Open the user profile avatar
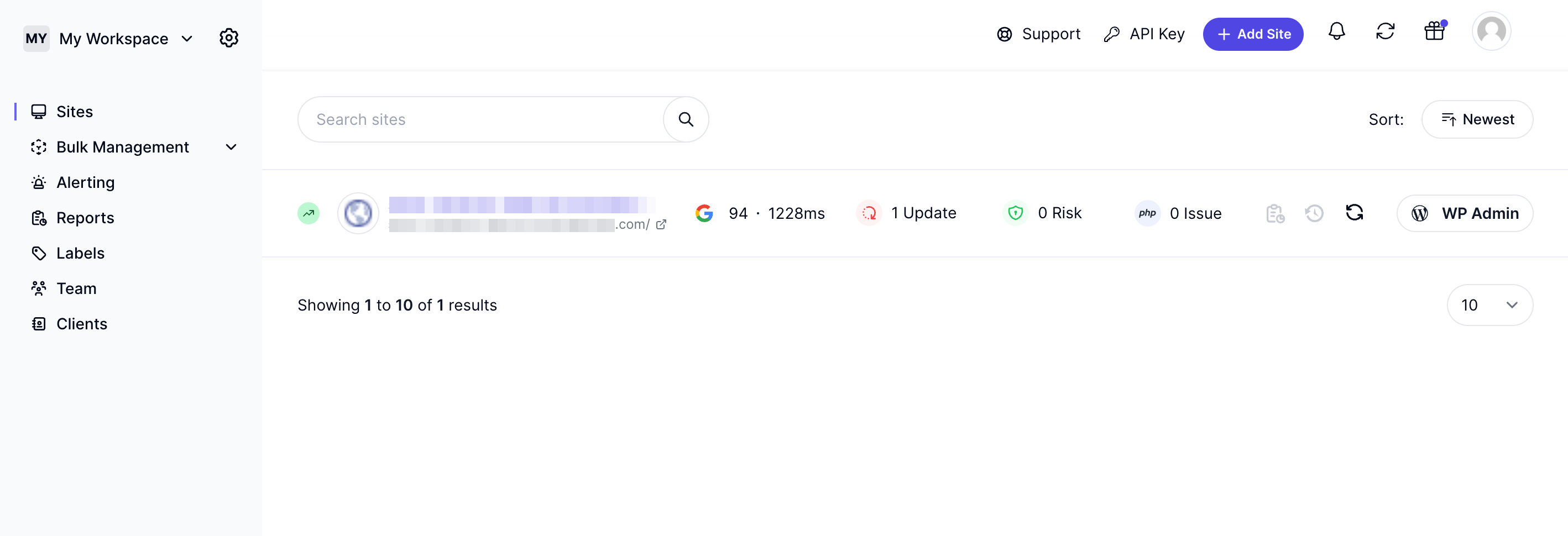The height and width of the screenshot is (536, 1568). (x=1491, y=31)
